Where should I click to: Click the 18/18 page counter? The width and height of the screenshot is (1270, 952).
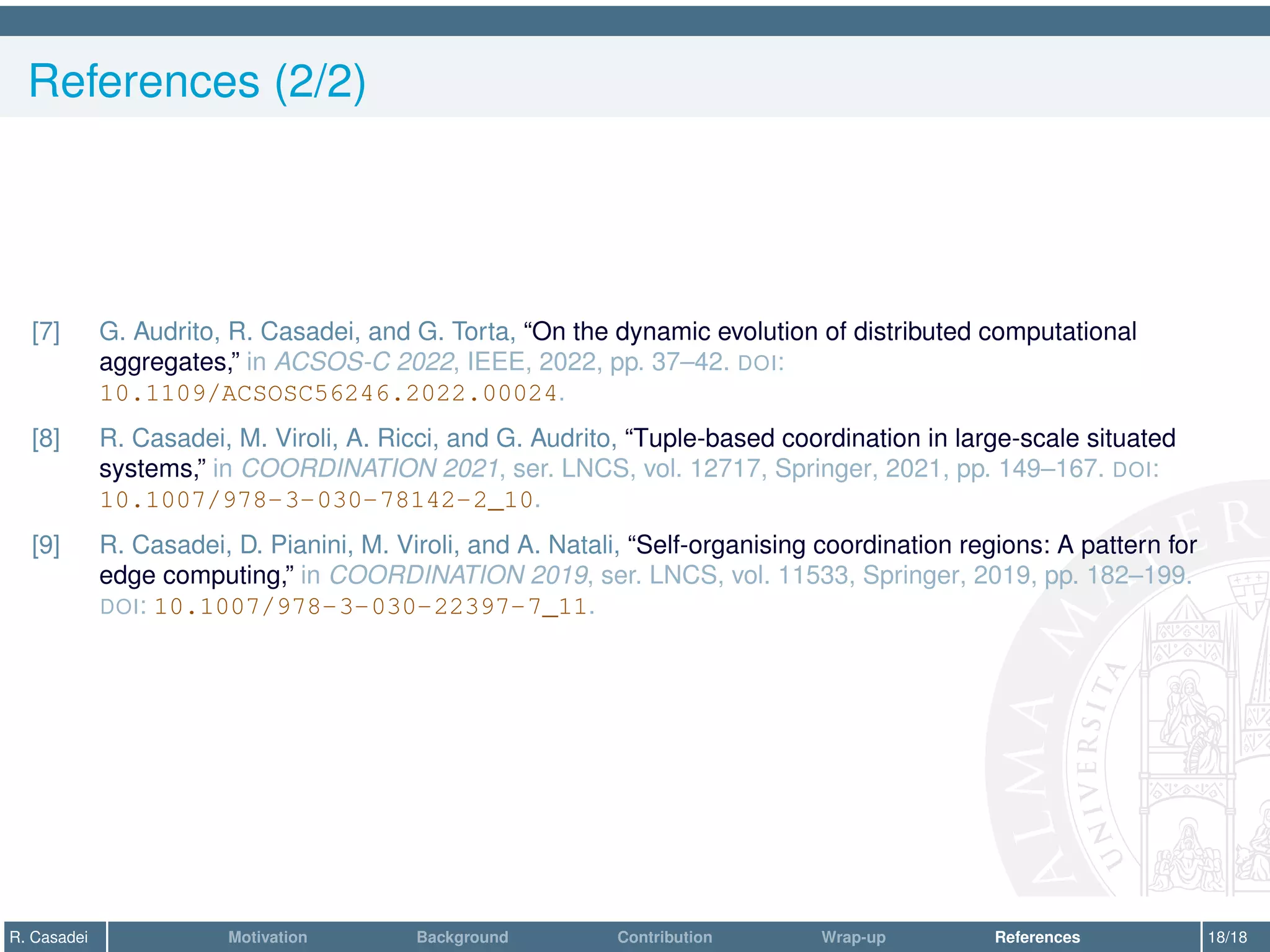point(1227,937)
